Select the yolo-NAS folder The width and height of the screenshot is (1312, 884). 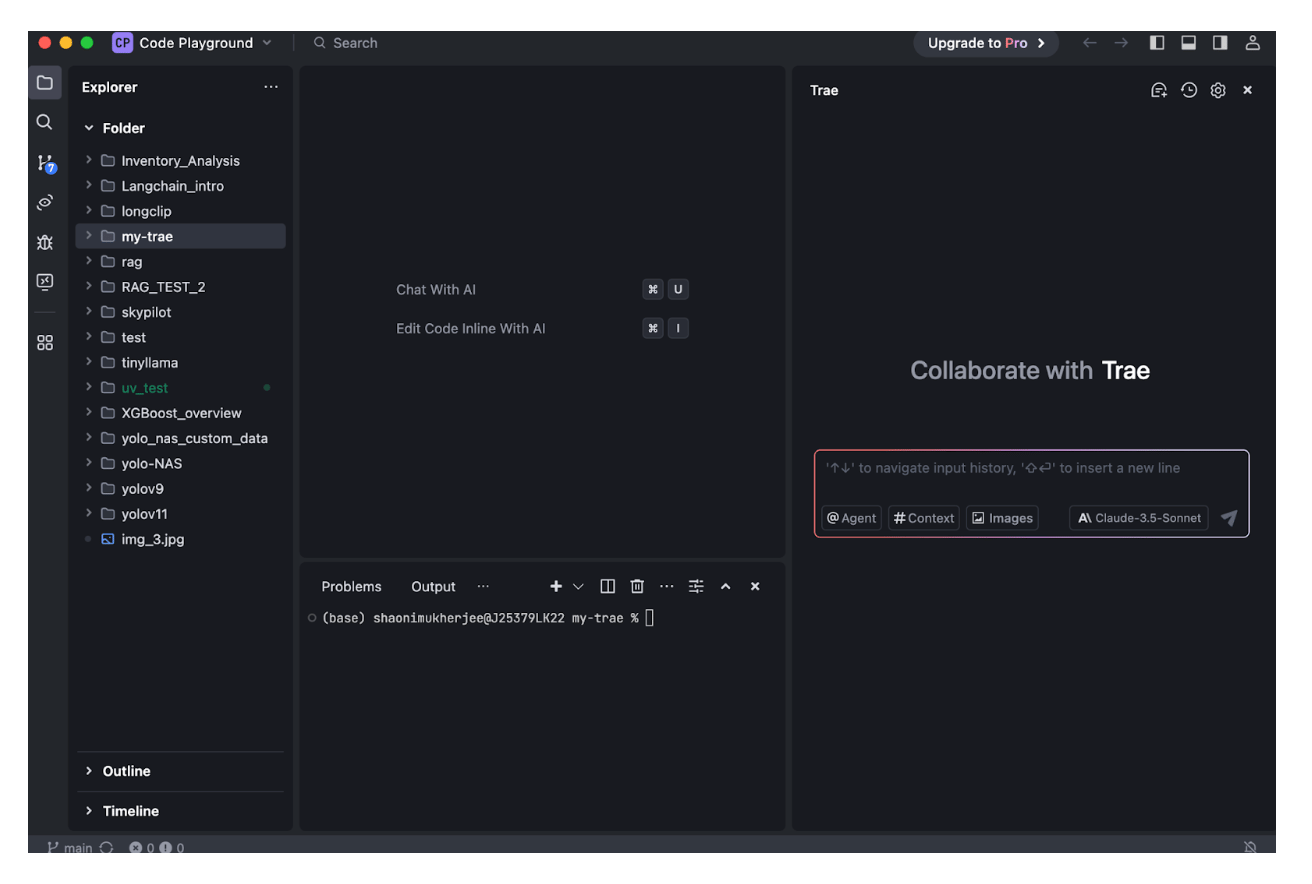click(x=180, y=464)
